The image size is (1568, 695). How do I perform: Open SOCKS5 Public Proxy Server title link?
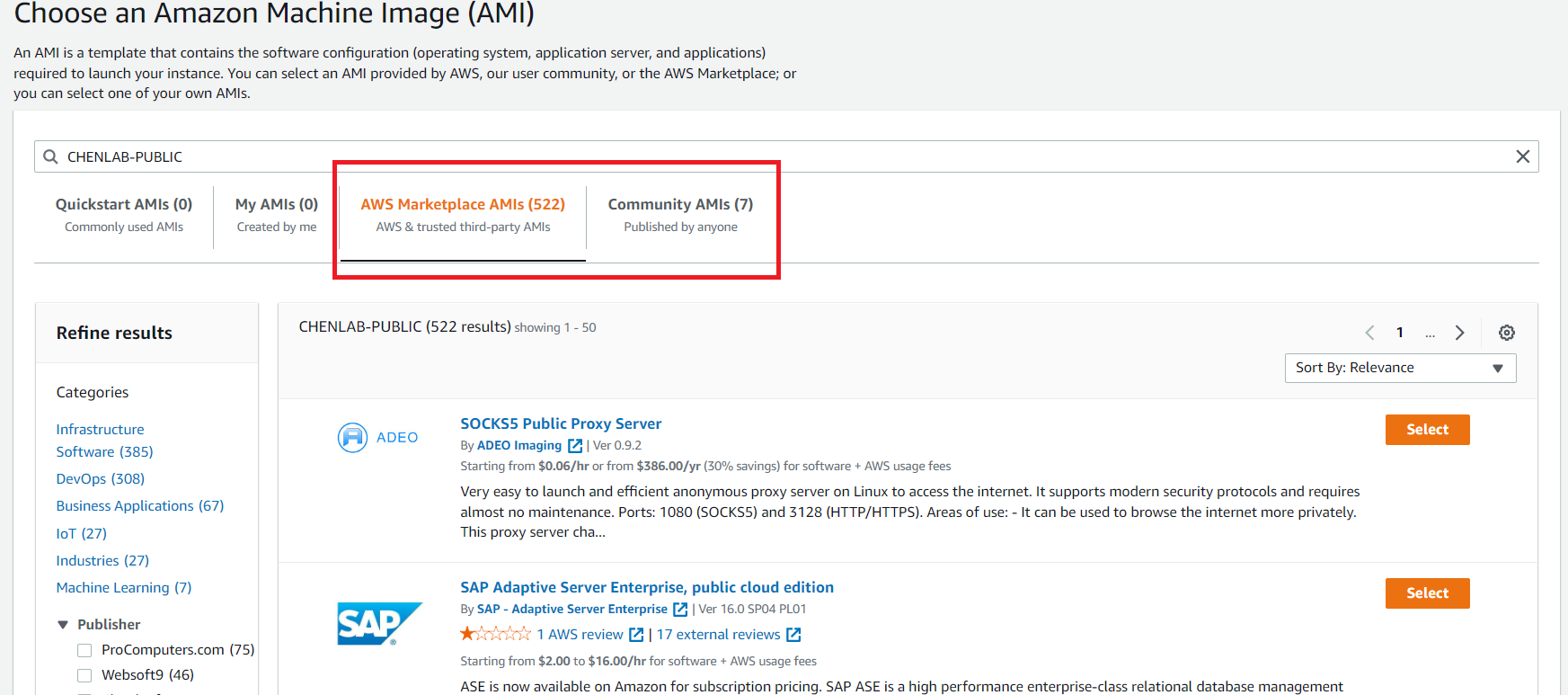click(x=561, y=423)
